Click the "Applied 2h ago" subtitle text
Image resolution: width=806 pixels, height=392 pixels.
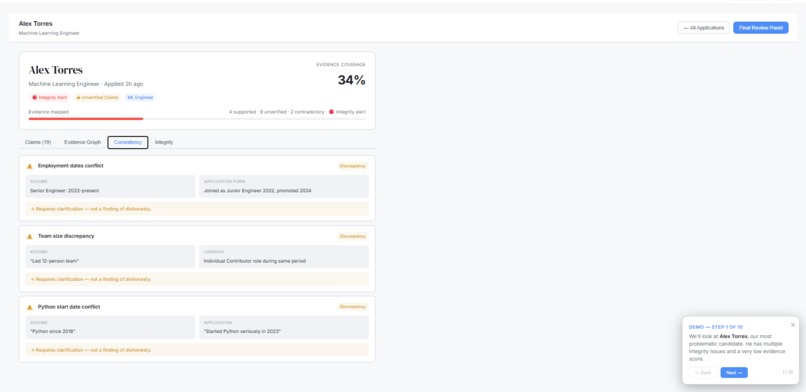coord(124,84)
